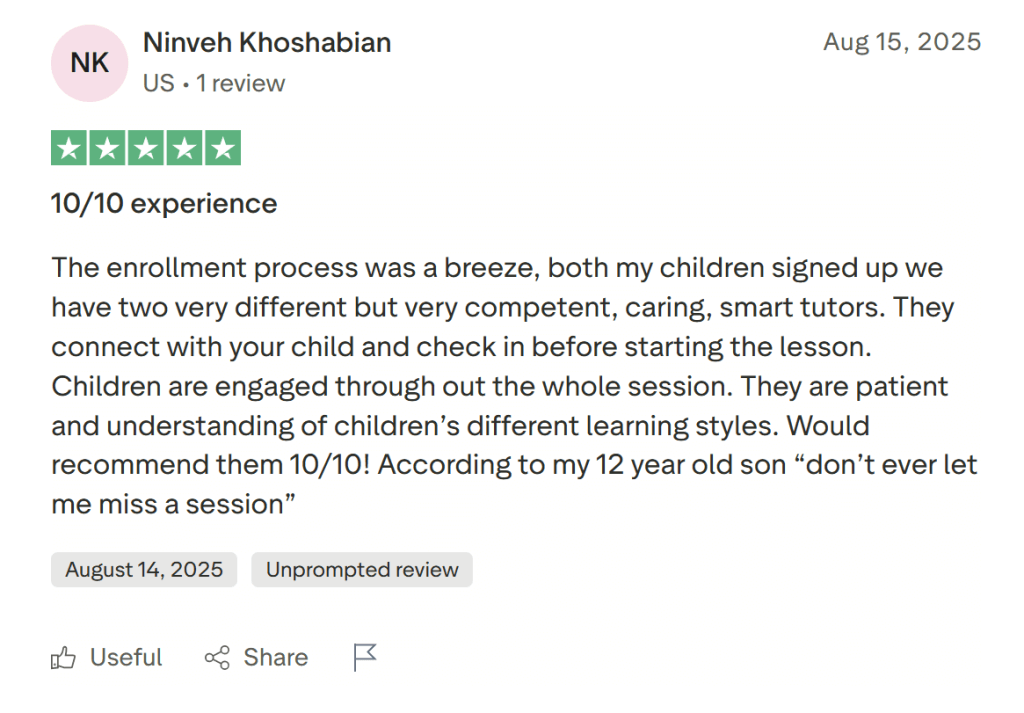
Task: Click the Share label to share the review
Action: click(277, 657)
